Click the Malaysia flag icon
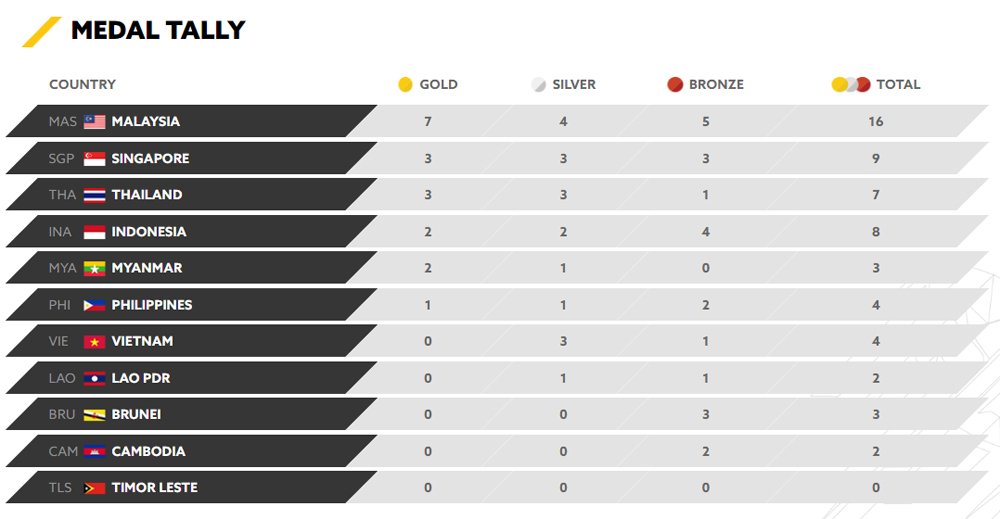The image size is (1000, 519). click(95, 122)
